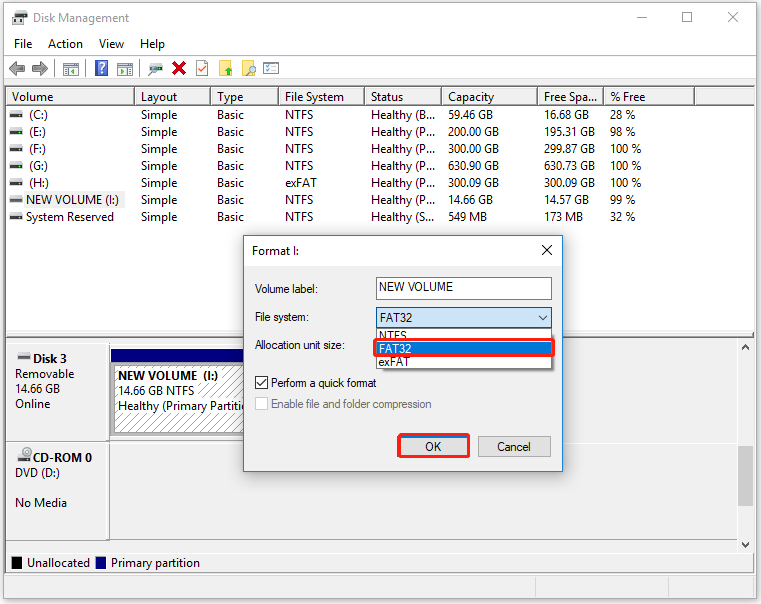Image resolution: width=761 pixels, height=604 pixels.
Task: Sort by Free Space column header
Action: pyautogui.click(x=571, y=97)
